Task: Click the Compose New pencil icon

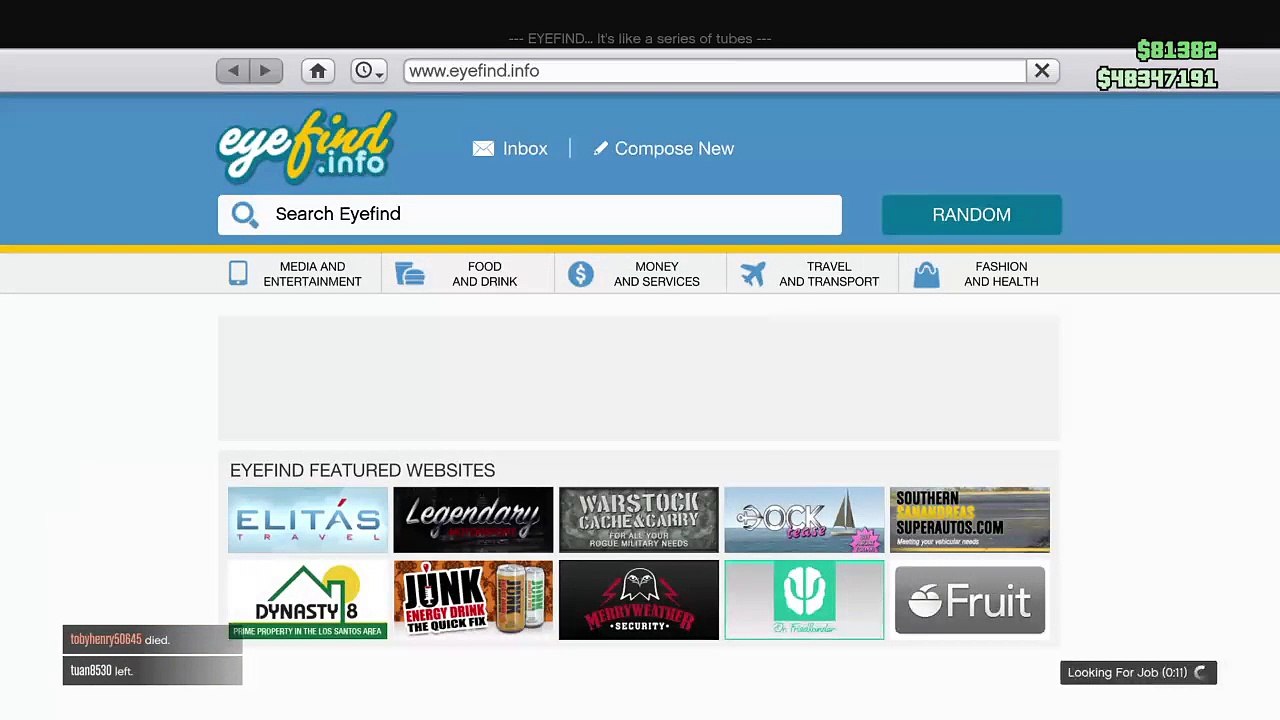Action: click(600, 149)
